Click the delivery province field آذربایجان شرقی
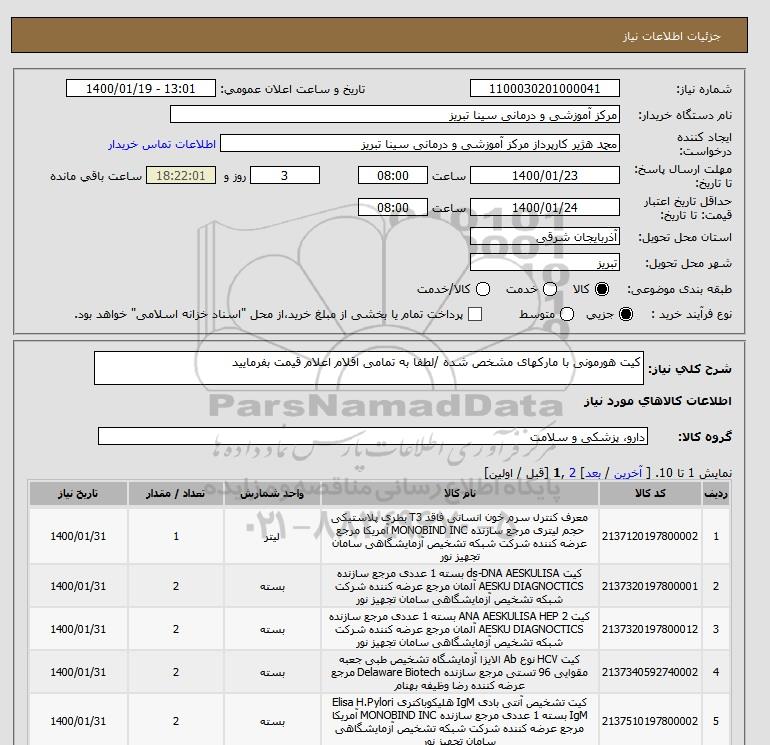770x745 pixels. [545, 237]
